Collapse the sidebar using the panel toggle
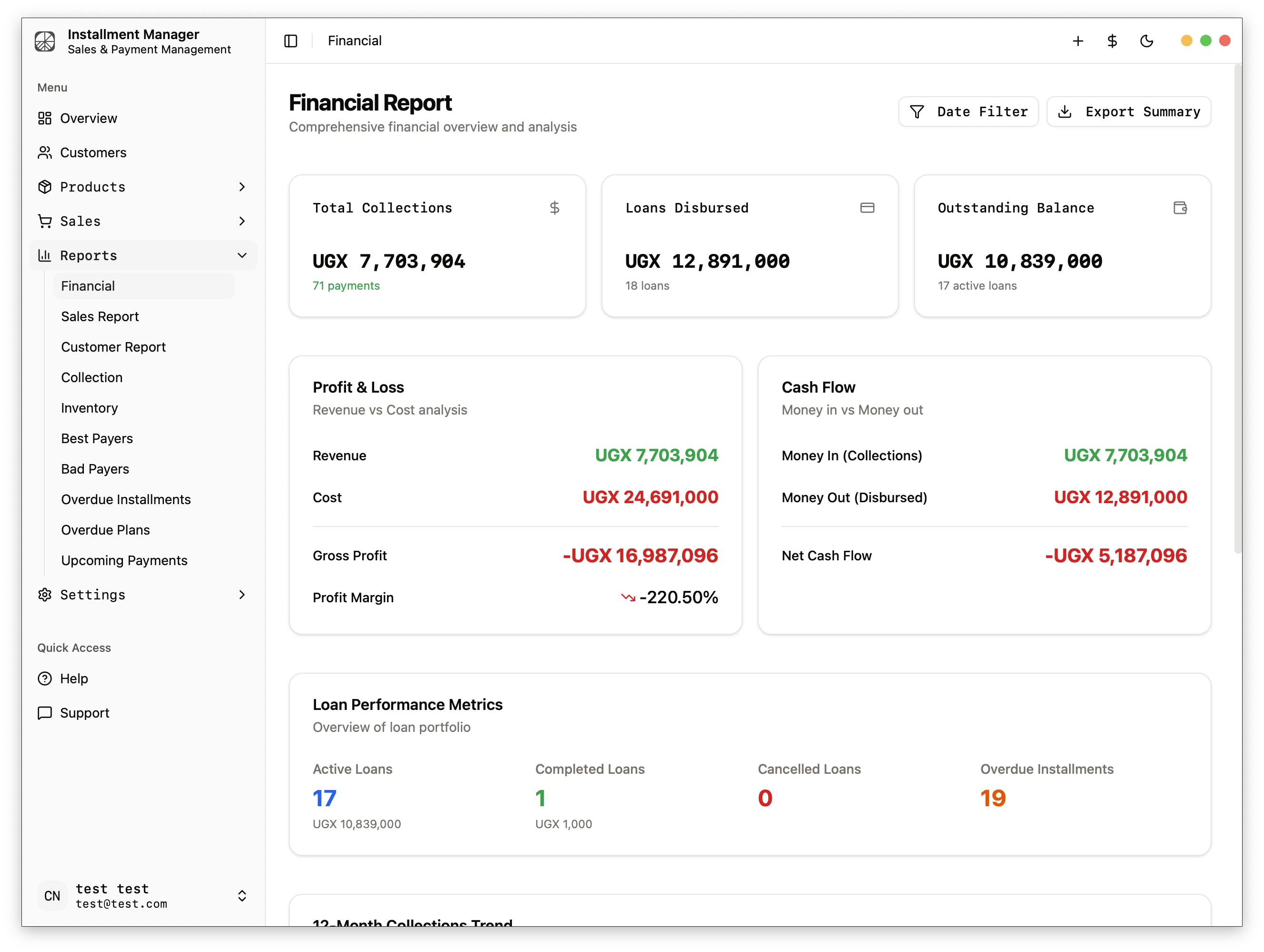 coord(291,41)
